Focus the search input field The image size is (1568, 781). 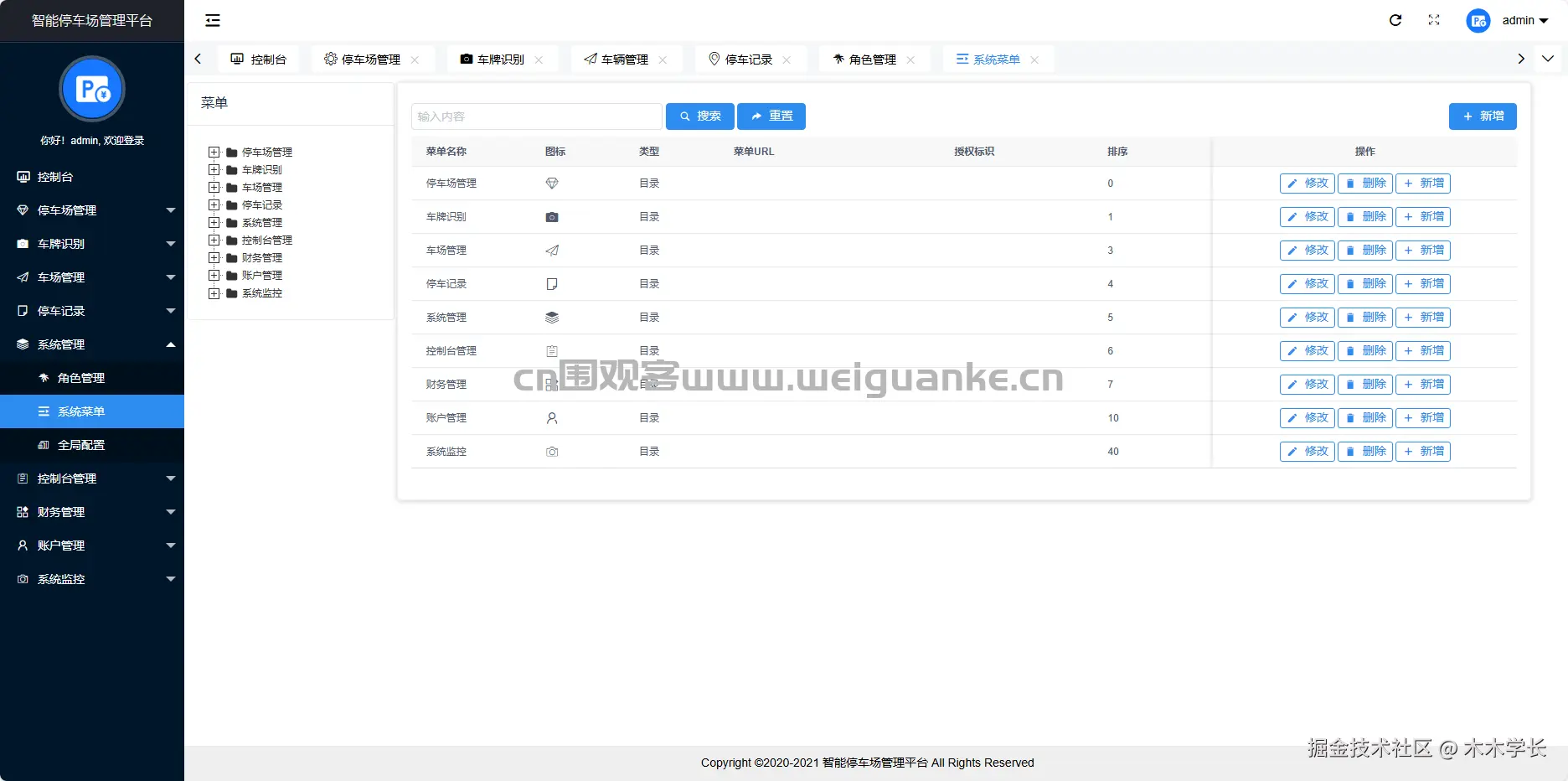(537, 116)
